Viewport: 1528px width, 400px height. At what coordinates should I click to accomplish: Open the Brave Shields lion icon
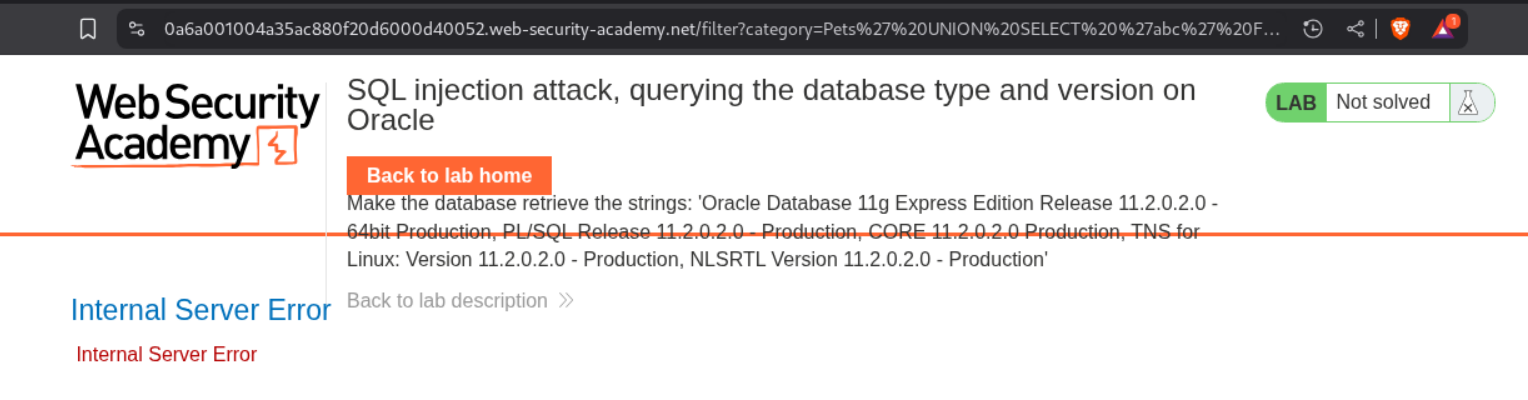pyautogui.click(x=1400, y=29)
